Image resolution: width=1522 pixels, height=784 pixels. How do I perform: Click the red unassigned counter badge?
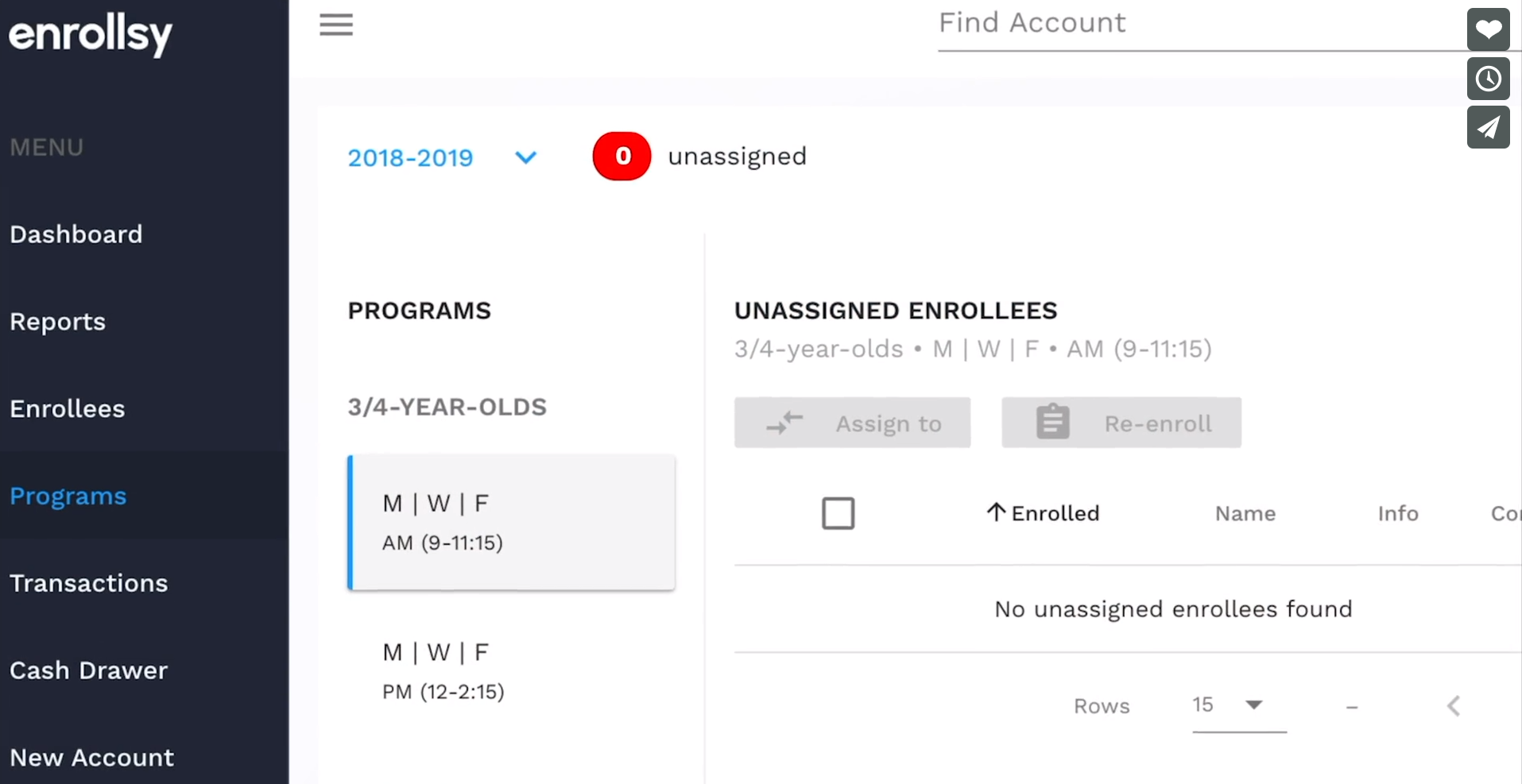coord(622,156)
